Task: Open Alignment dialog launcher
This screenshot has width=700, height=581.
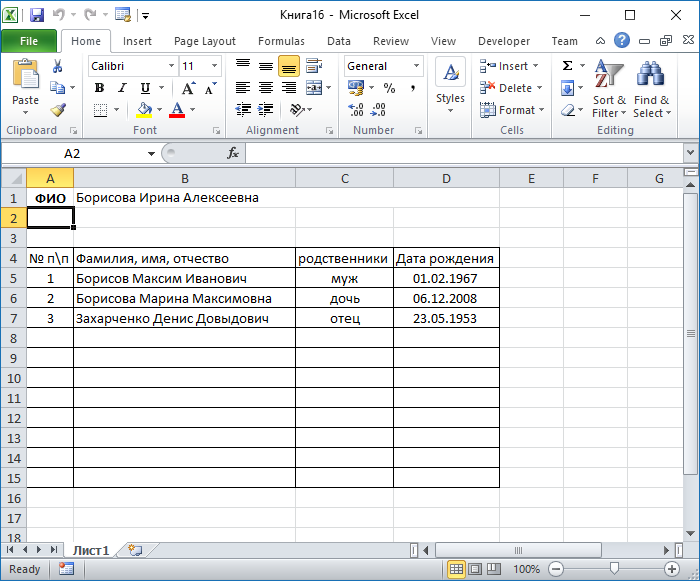Action: coord(329,130)
